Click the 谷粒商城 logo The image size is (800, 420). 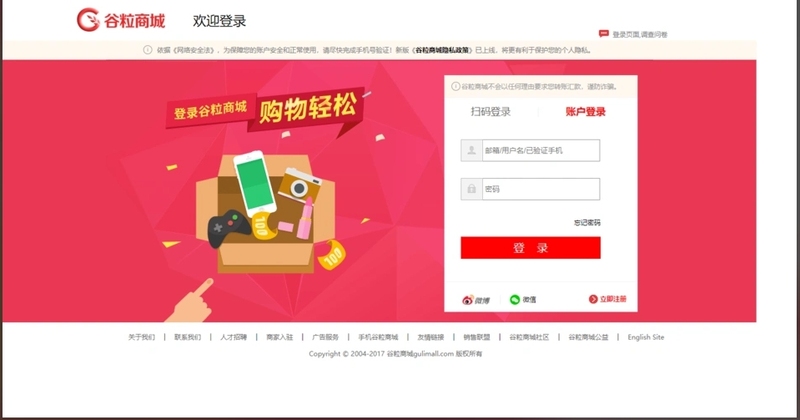[121, 20]
